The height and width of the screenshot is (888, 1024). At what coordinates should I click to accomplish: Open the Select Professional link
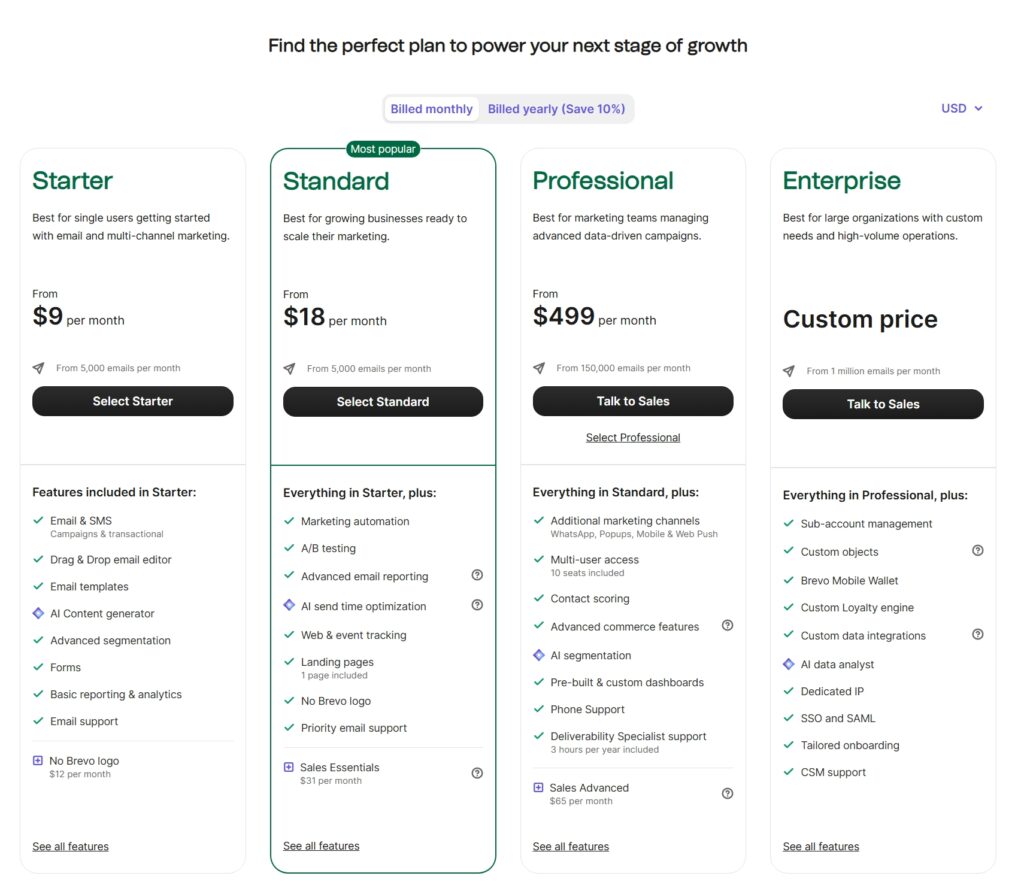click(x=633, y=437)
